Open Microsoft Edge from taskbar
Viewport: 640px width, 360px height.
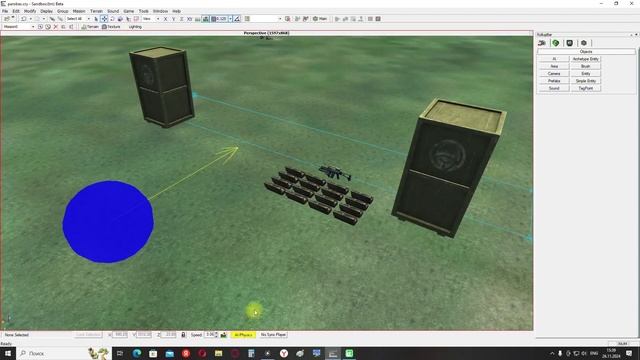tap(137, 353)
